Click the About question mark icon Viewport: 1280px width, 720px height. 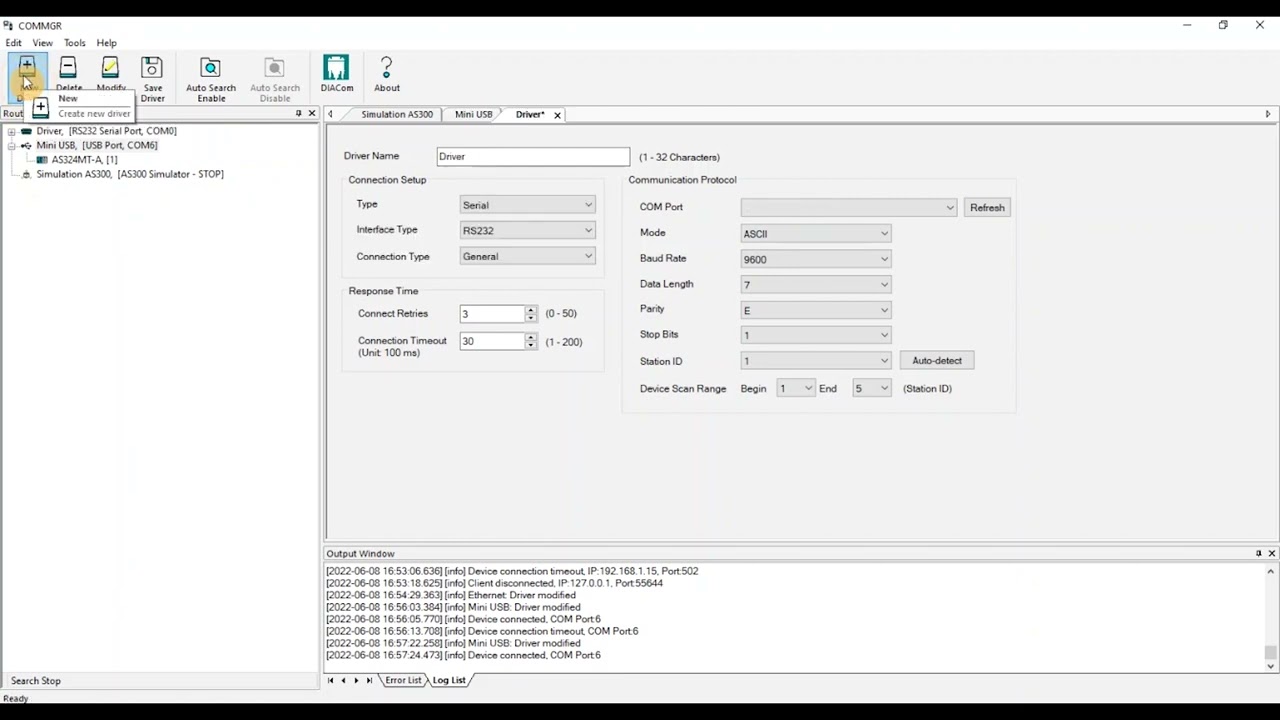387,67
